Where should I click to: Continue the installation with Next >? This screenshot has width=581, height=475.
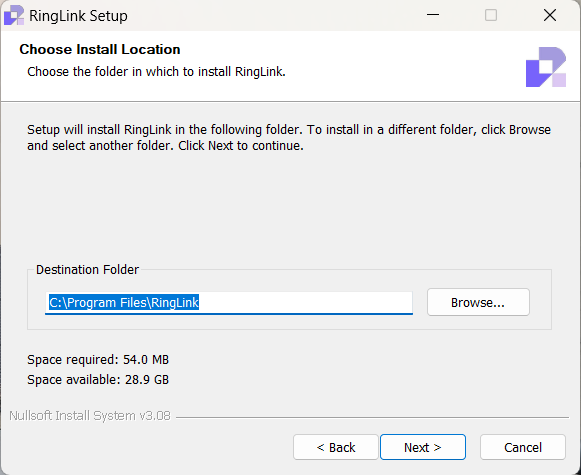click(x=423, y=447)
